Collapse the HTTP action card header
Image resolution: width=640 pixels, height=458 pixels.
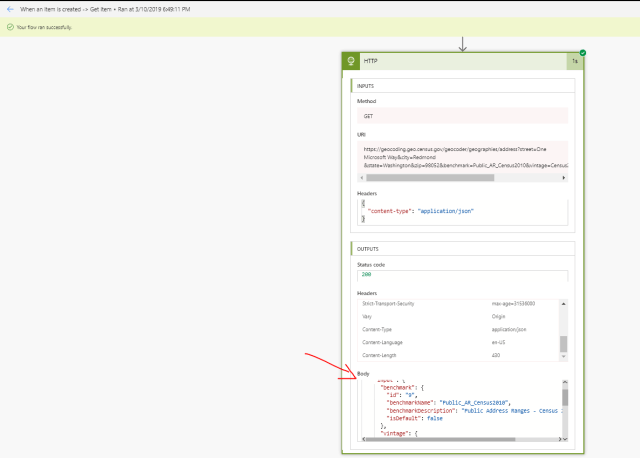coord(460,61)
